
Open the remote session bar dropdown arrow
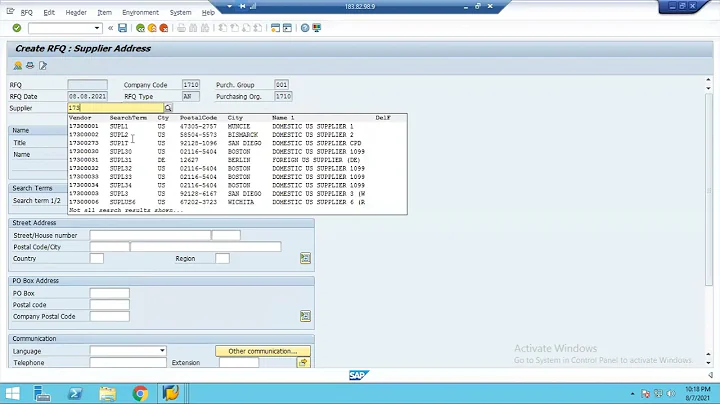[x=230, y=6]
